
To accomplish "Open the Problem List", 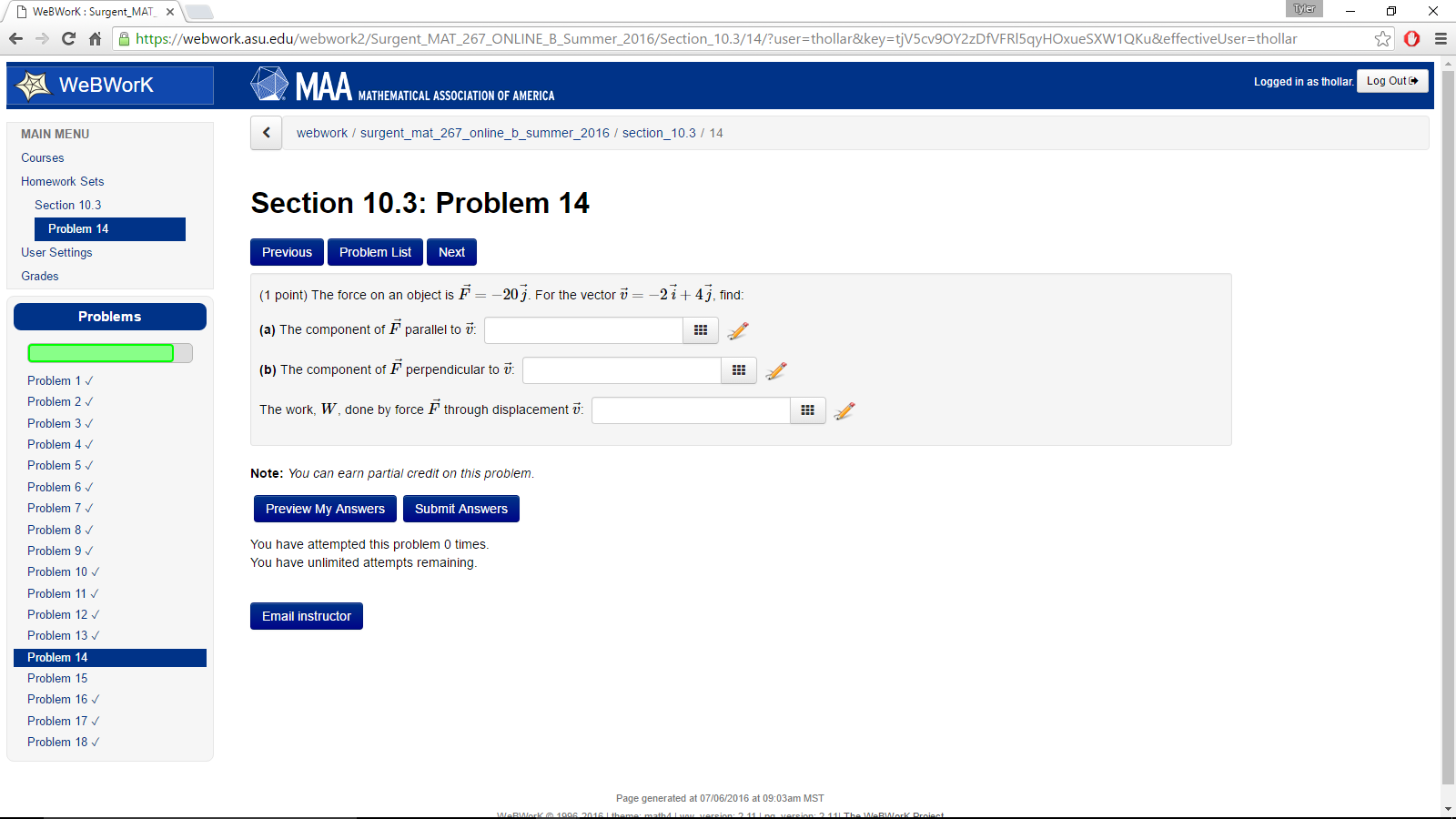I will pyautogui.click(x=374, y=252).
